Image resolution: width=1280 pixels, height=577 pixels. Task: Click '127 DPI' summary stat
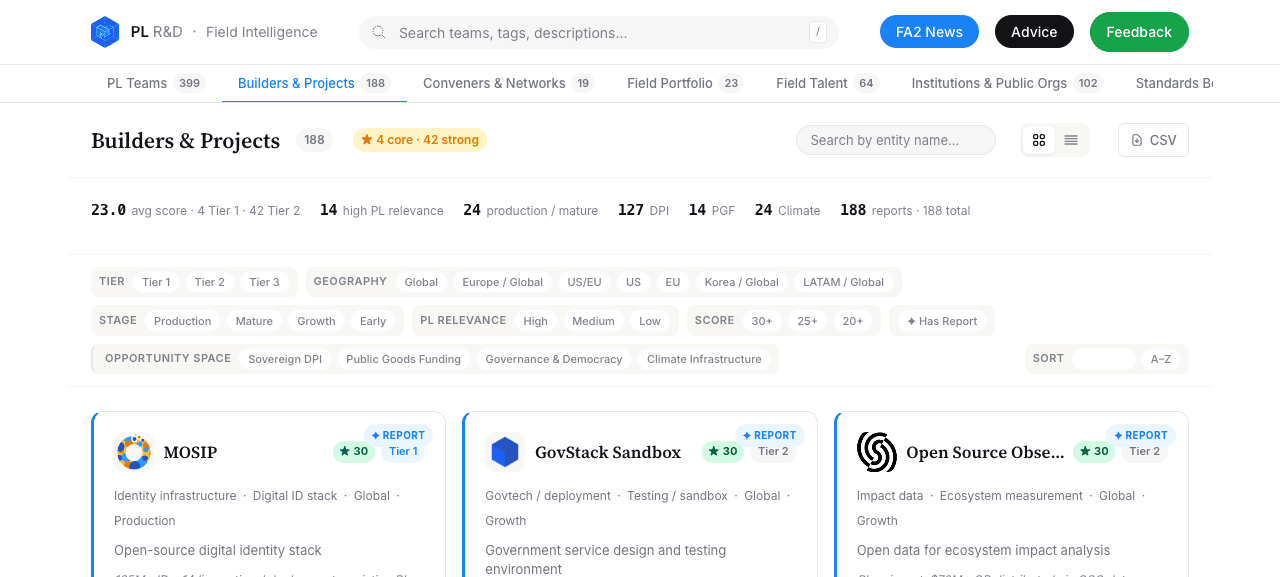[x=643, y=210]
